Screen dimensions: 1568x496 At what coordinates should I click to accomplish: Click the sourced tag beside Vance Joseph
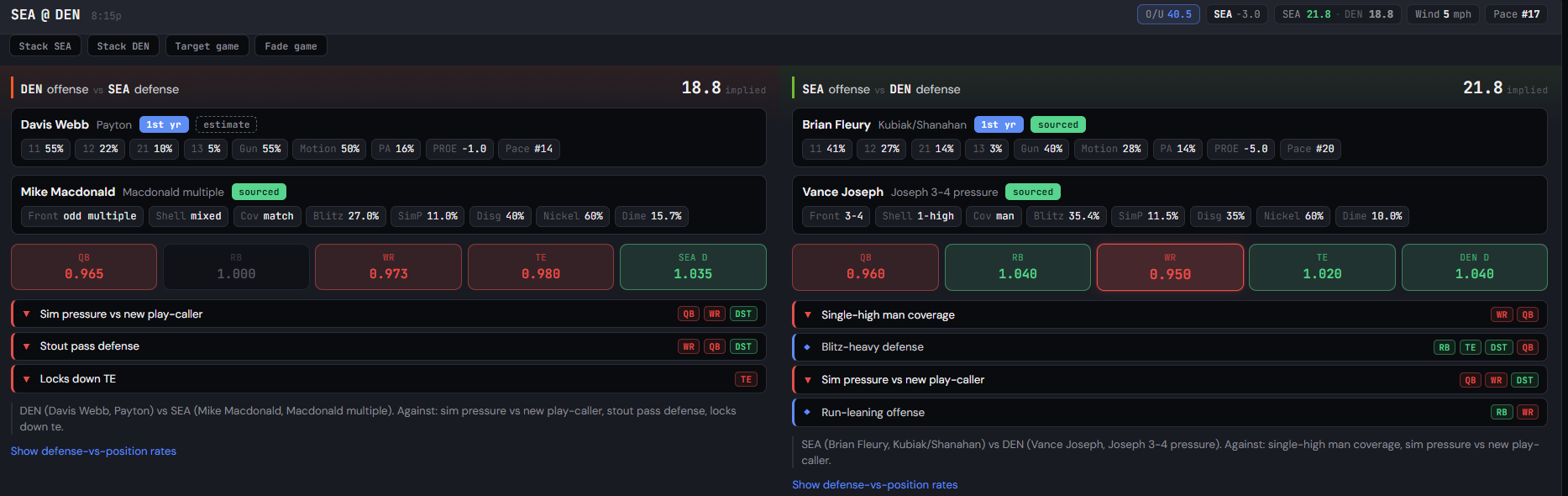1033,192
